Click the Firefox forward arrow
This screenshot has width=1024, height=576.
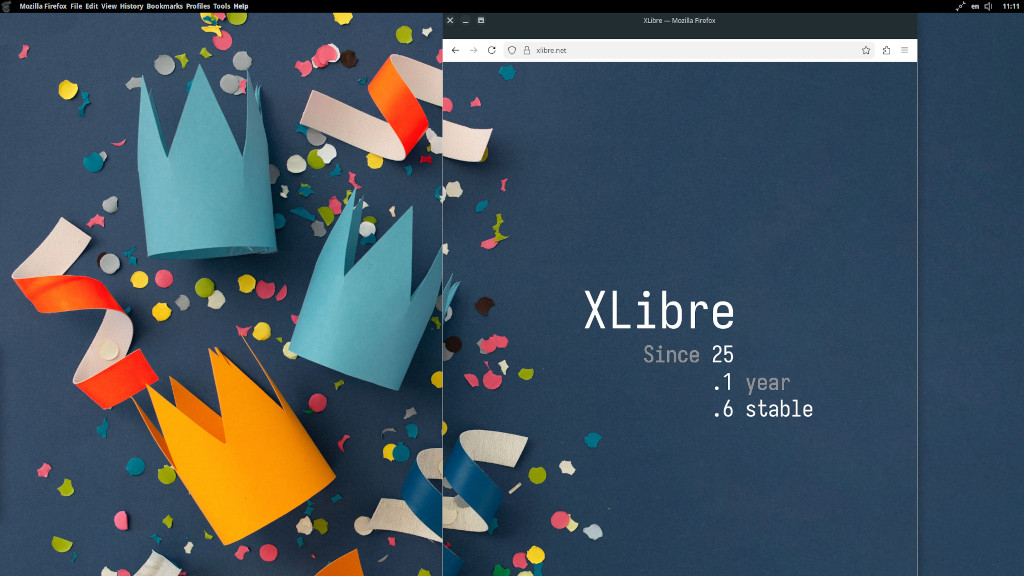(473, 50)
